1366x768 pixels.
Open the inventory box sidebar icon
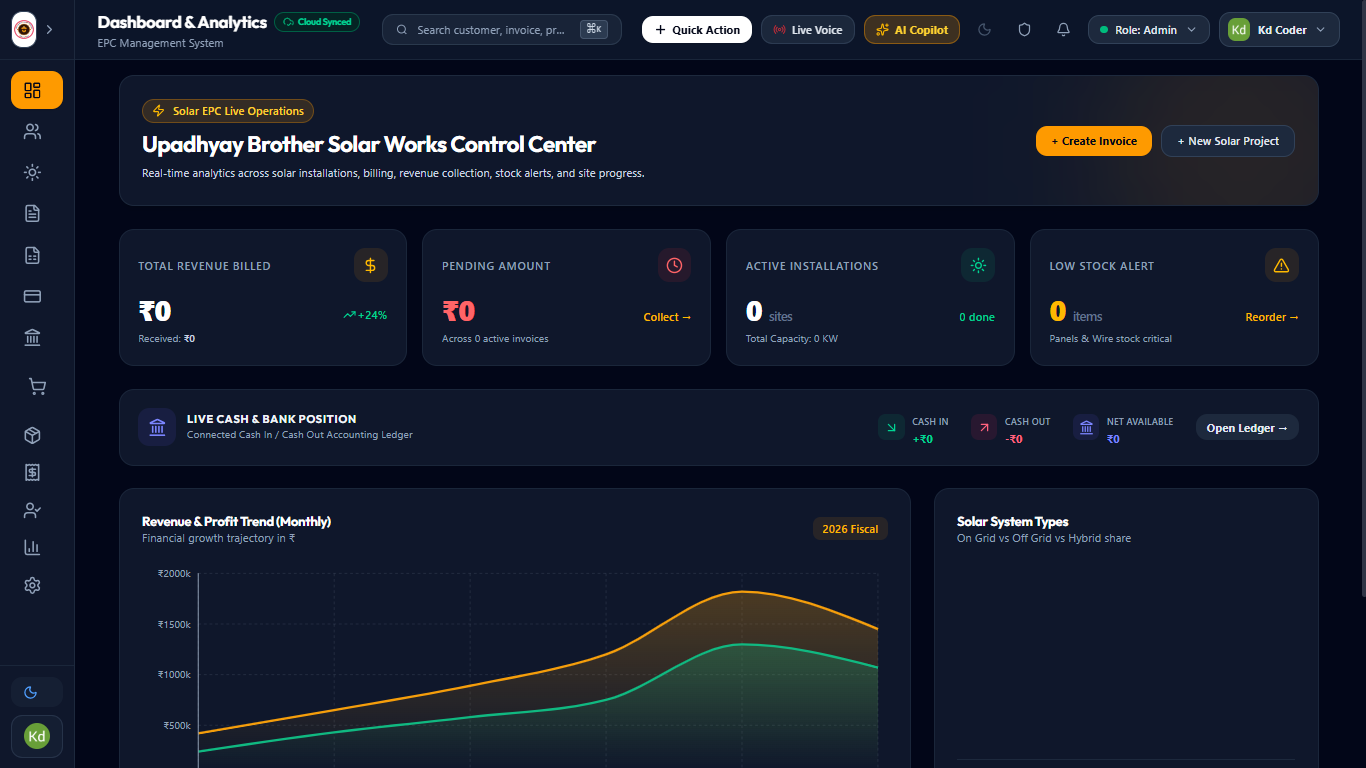pyautogui.click(x=32, y=435)
